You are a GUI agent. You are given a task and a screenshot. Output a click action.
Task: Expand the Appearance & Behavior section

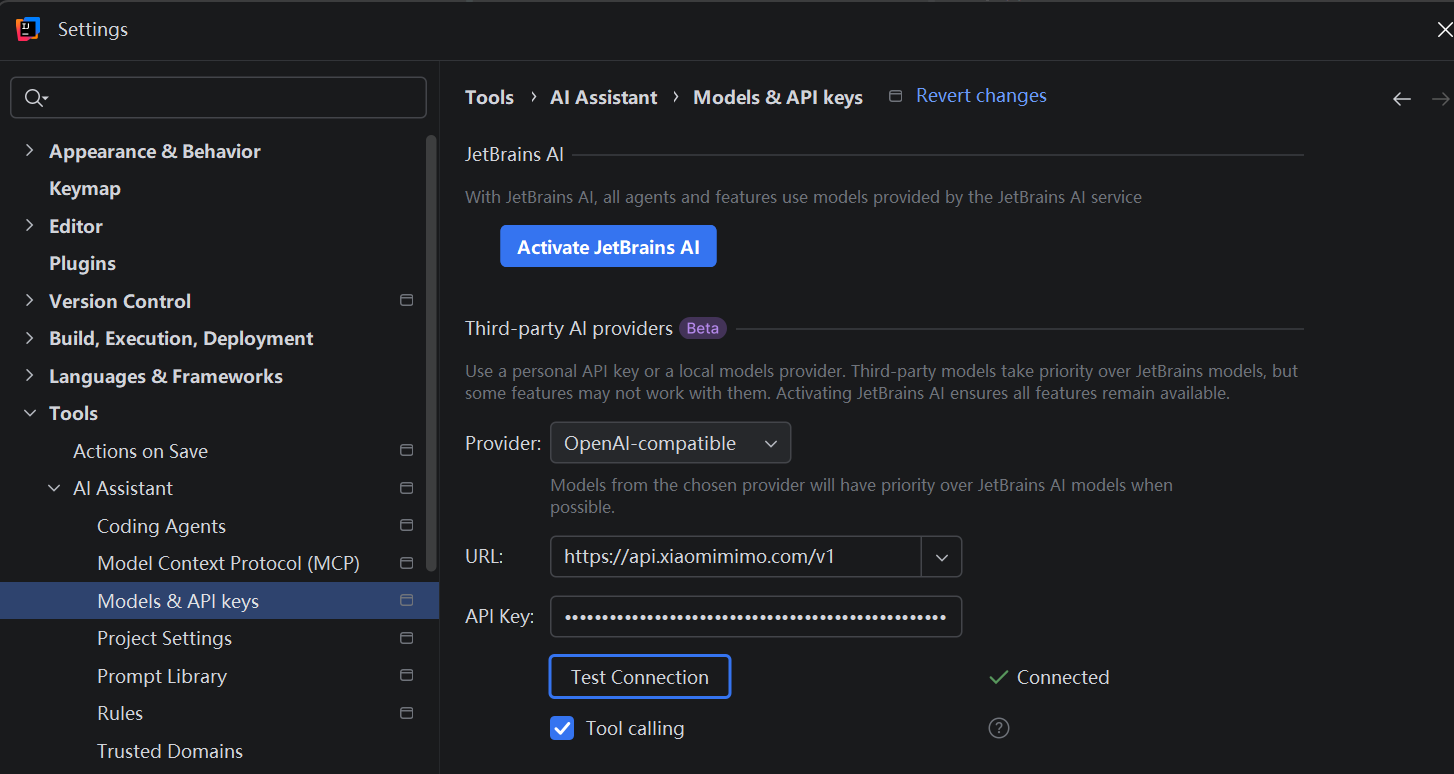30,151
